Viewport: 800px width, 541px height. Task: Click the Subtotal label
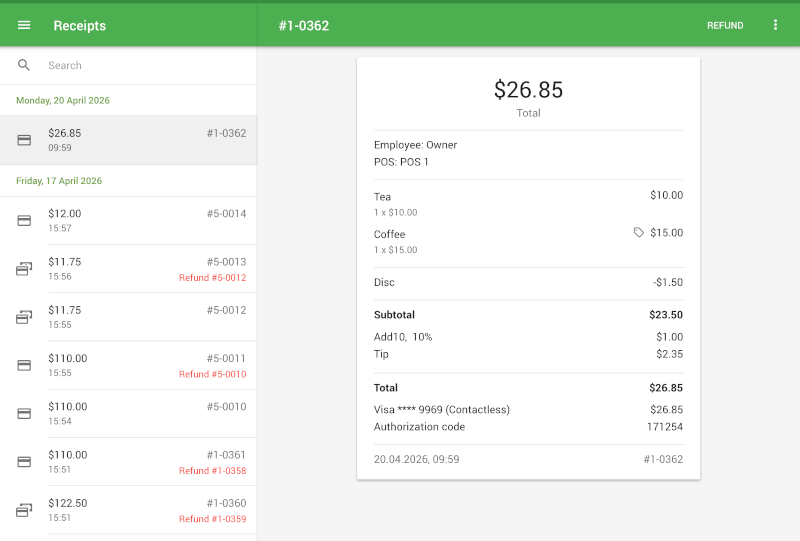[394, 315]
